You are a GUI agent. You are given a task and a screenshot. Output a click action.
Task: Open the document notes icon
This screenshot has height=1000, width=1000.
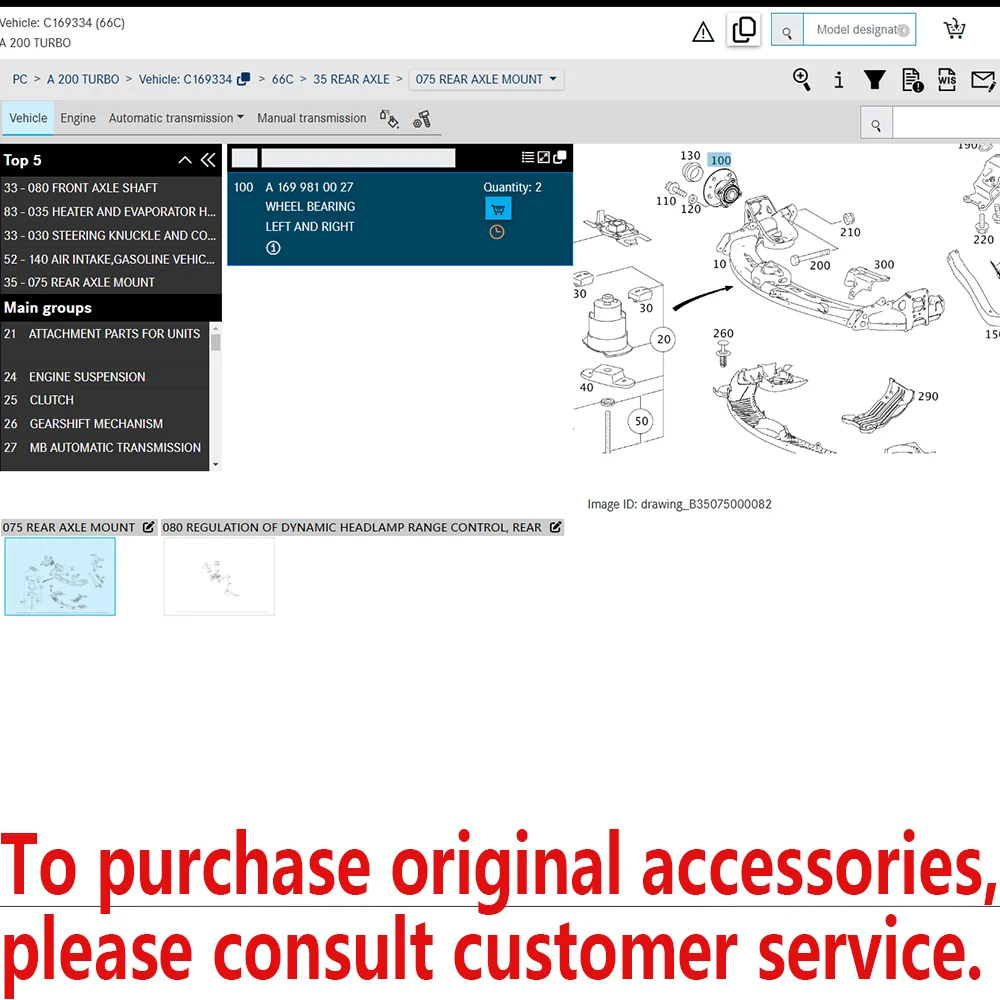[913, 80]
